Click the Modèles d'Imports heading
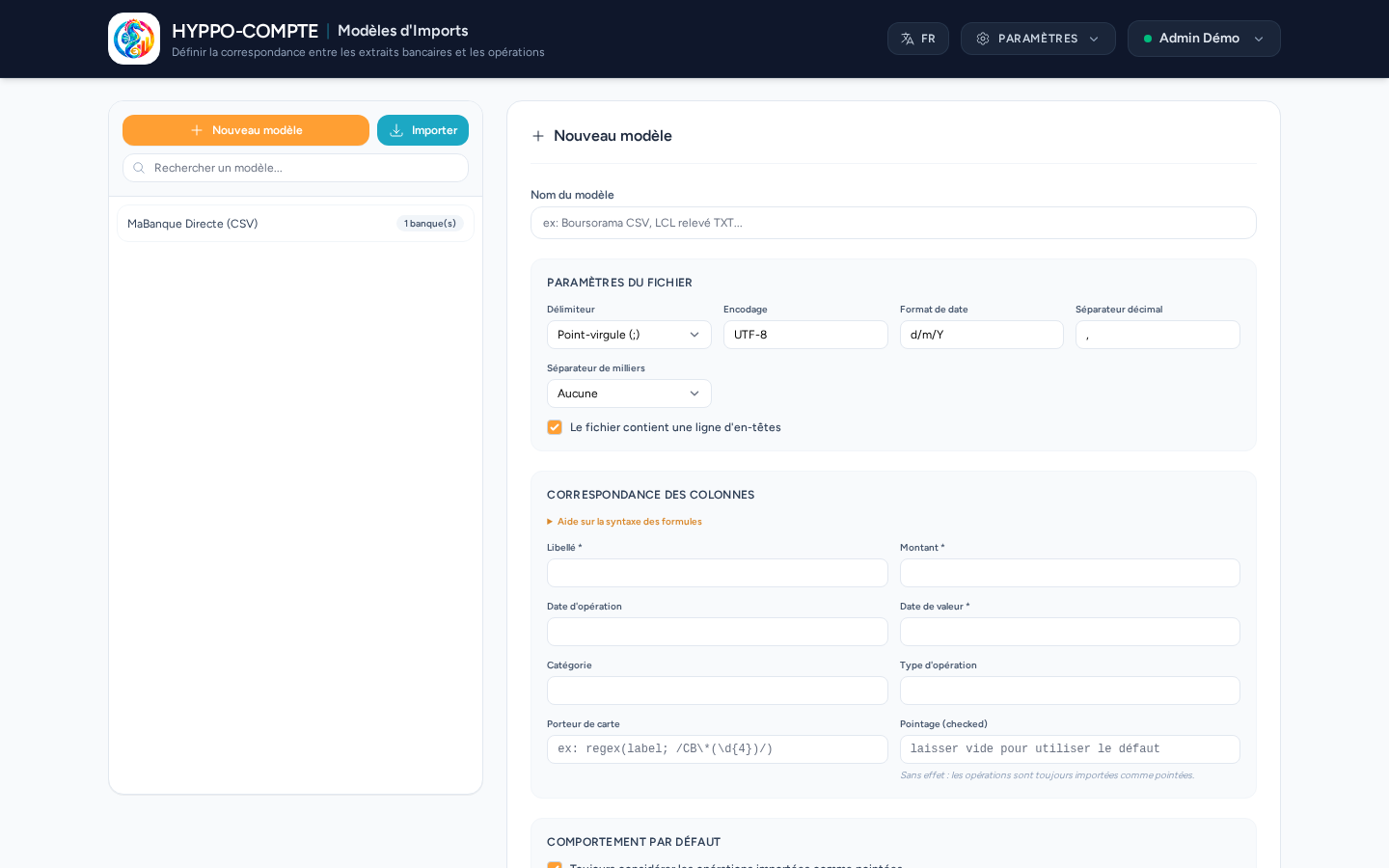 coord(403,31)
